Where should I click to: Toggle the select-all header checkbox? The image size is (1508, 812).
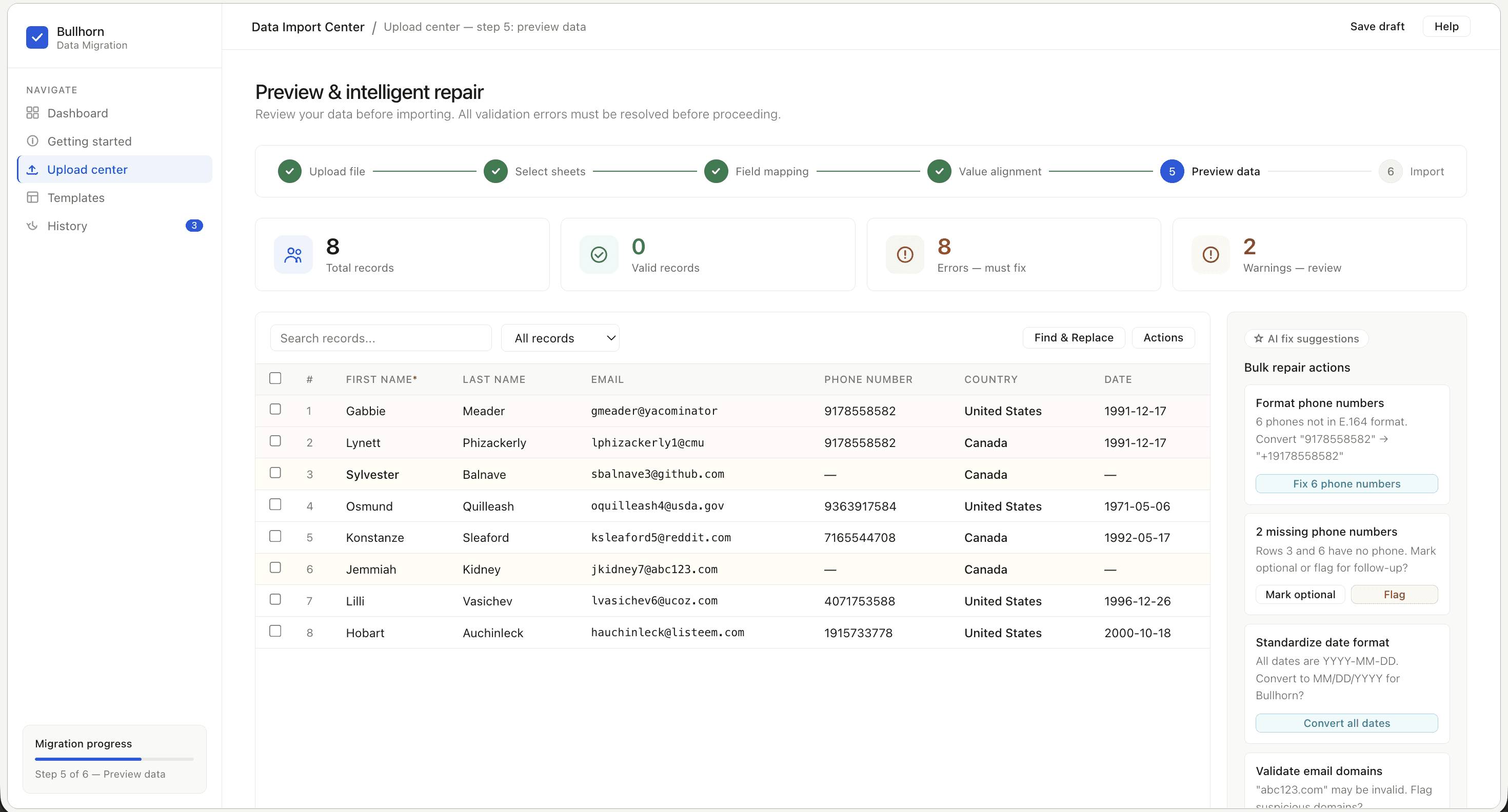click(x=275, y=378)
